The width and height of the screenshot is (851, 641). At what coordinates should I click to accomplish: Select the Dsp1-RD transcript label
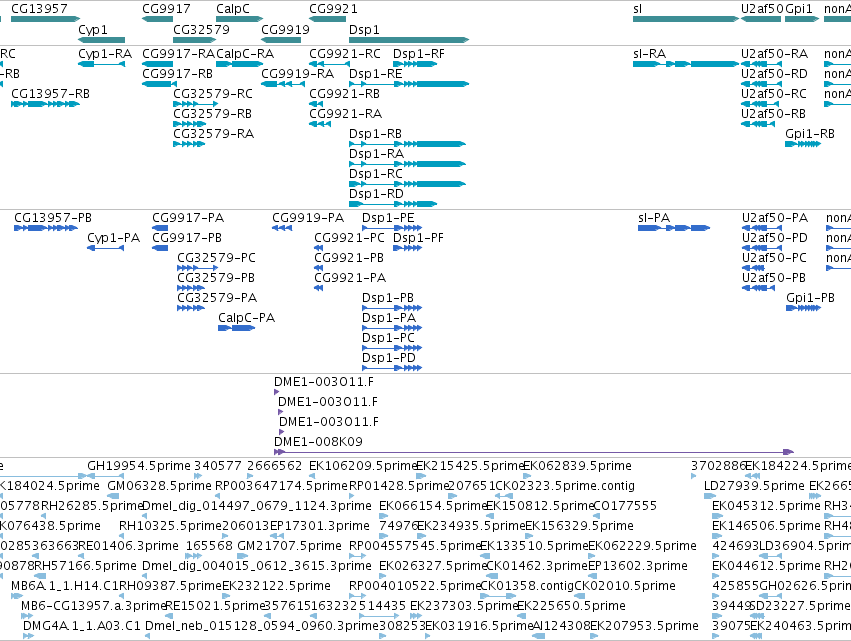click(x=376, y=194)
